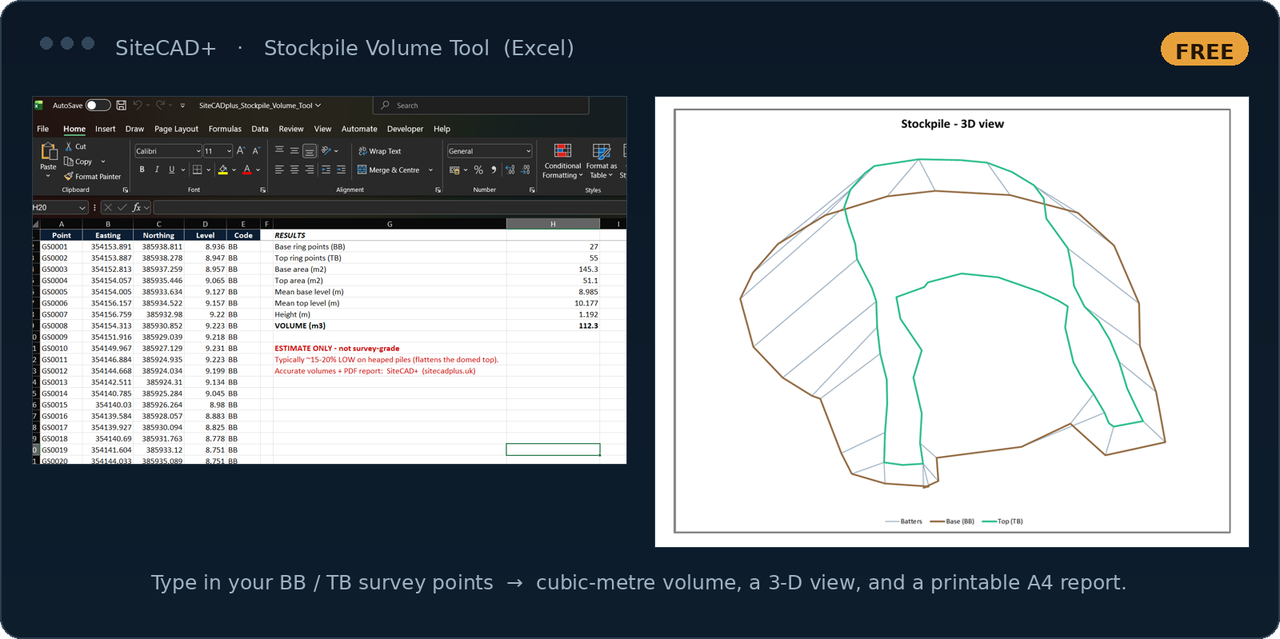Click Increase Decimal icon
1280x639 pixels.
tap(510, 170)
